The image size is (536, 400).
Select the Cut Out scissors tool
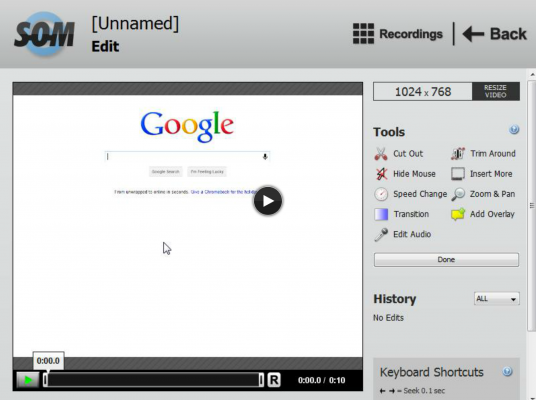click(399, 154)
